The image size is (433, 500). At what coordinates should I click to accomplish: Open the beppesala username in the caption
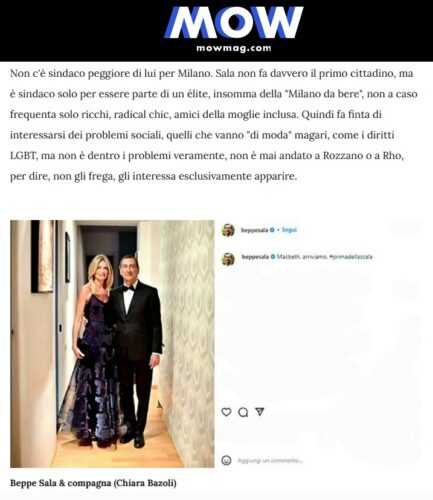point(255,257)
